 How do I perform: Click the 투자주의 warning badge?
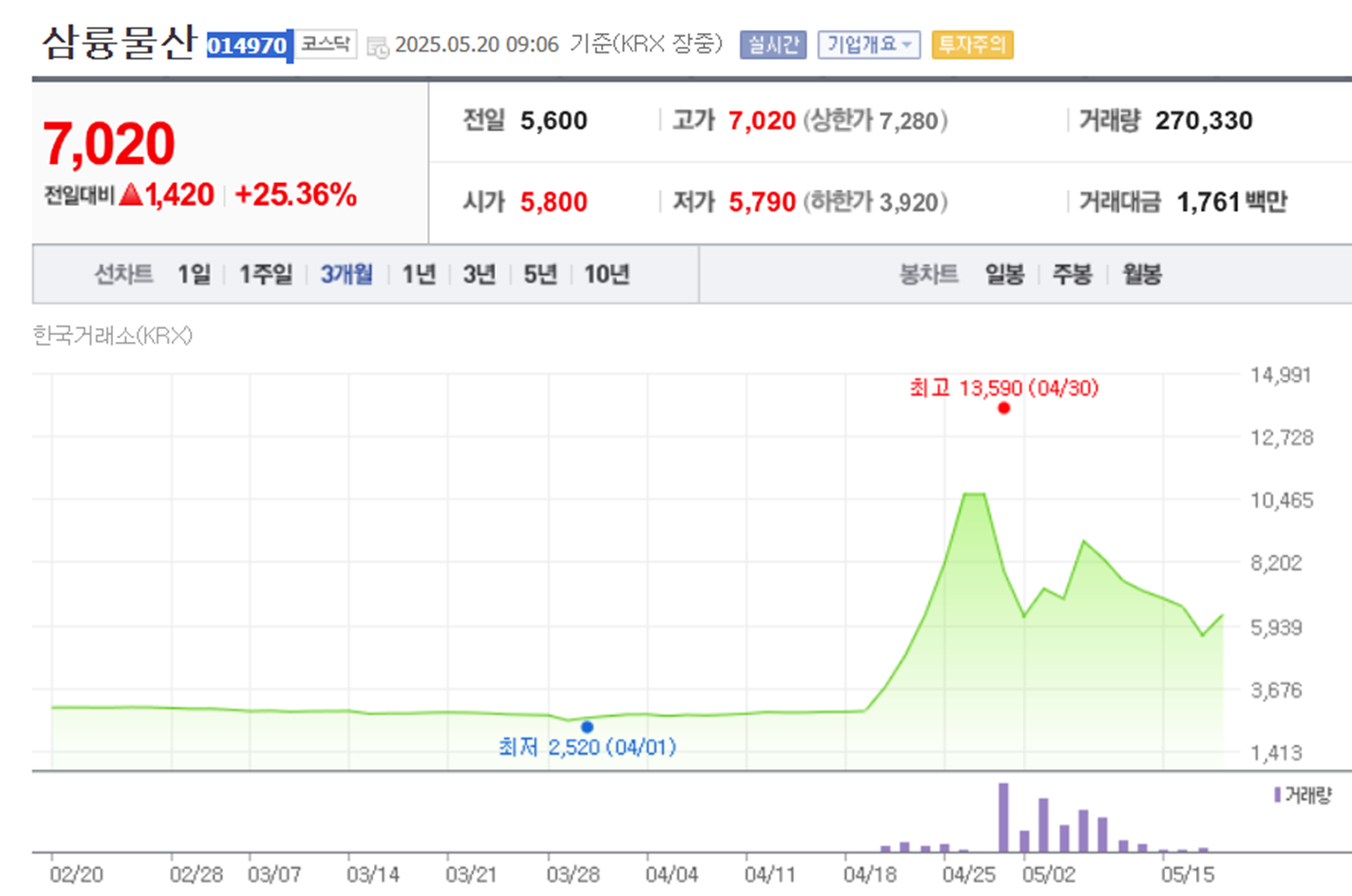972,45
